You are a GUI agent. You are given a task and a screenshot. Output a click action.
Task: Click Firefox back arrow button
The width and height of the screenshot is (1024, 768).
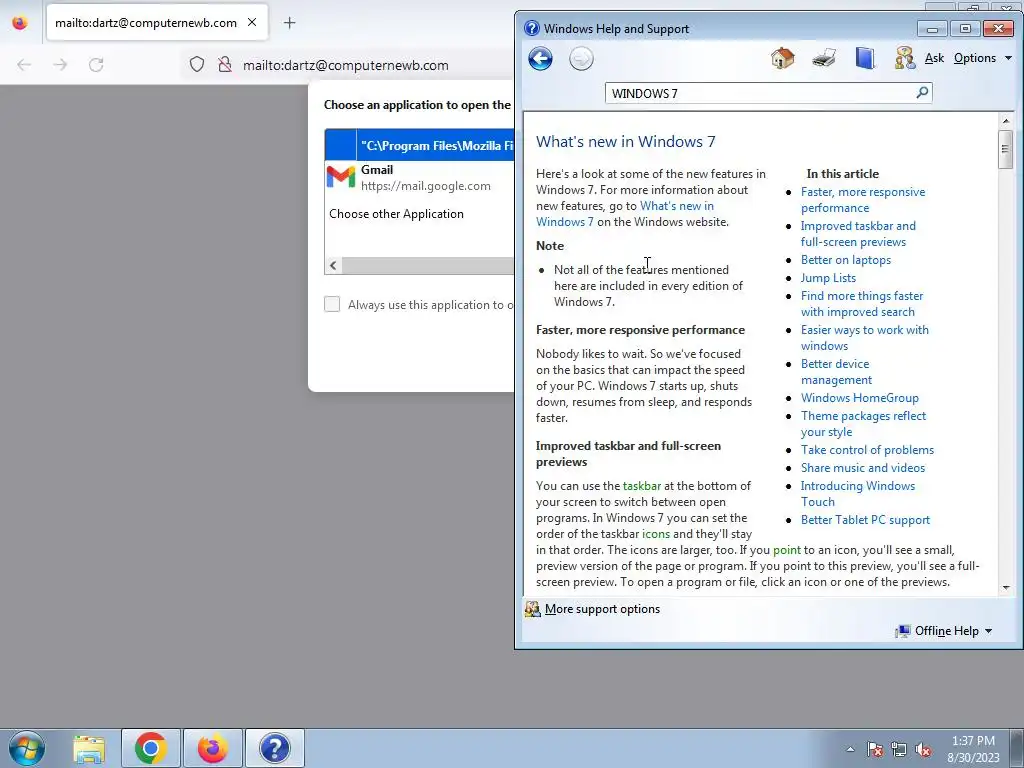tap(24, 65)
